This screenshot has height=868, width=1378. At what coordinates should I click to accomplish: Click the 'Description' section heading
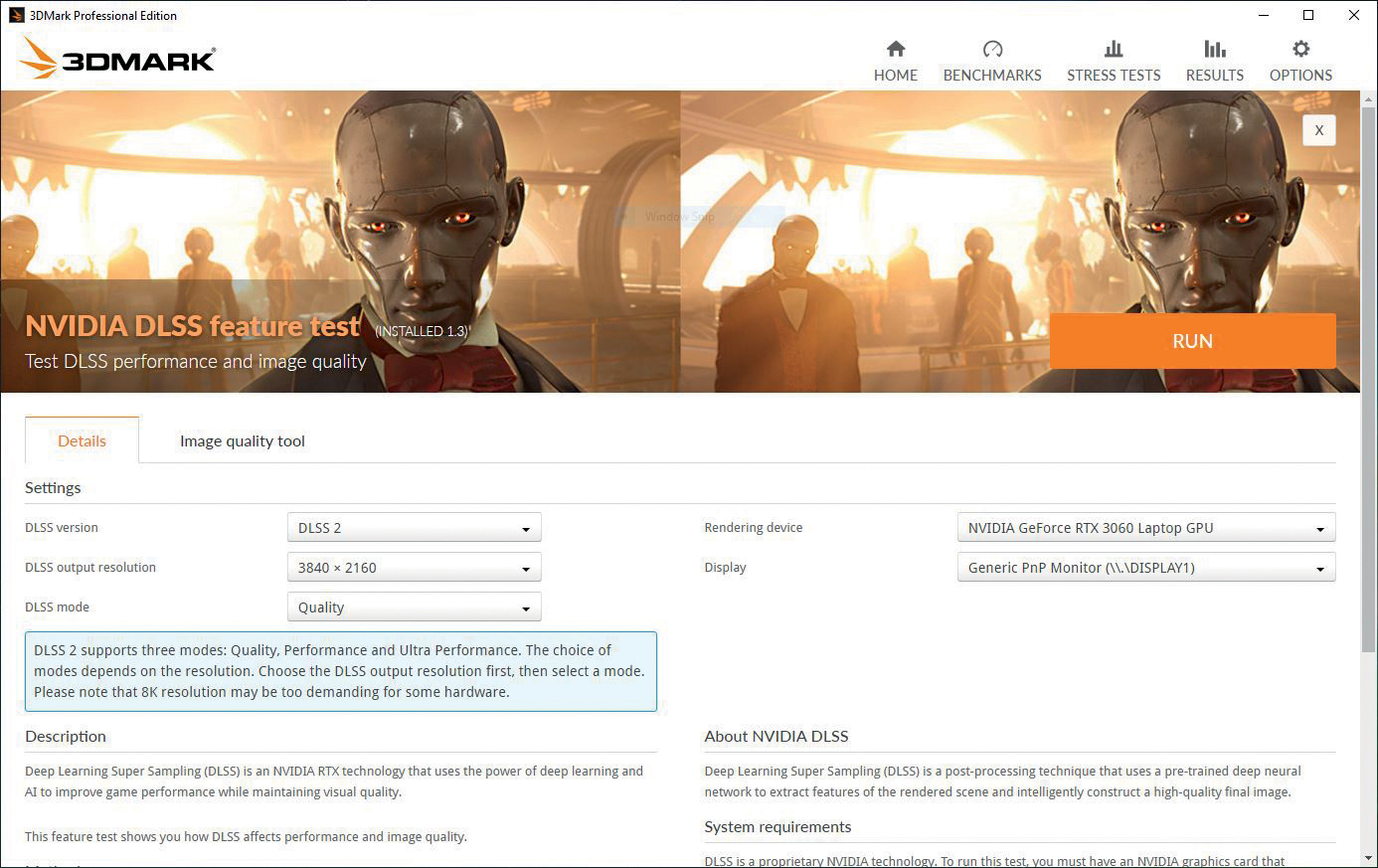click(66, 736)
